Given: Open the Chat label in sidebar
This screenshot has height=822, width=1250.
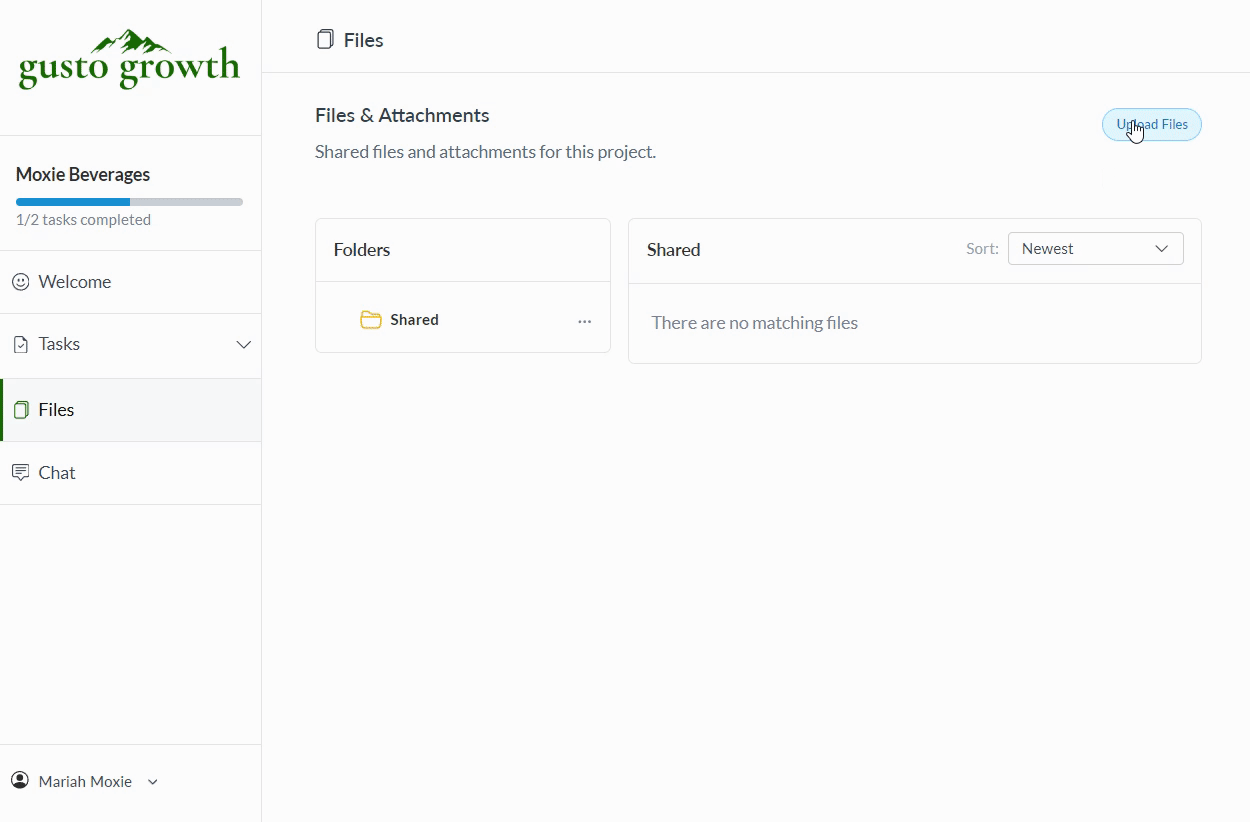Looking at the screenshot, I should point(57,473).
